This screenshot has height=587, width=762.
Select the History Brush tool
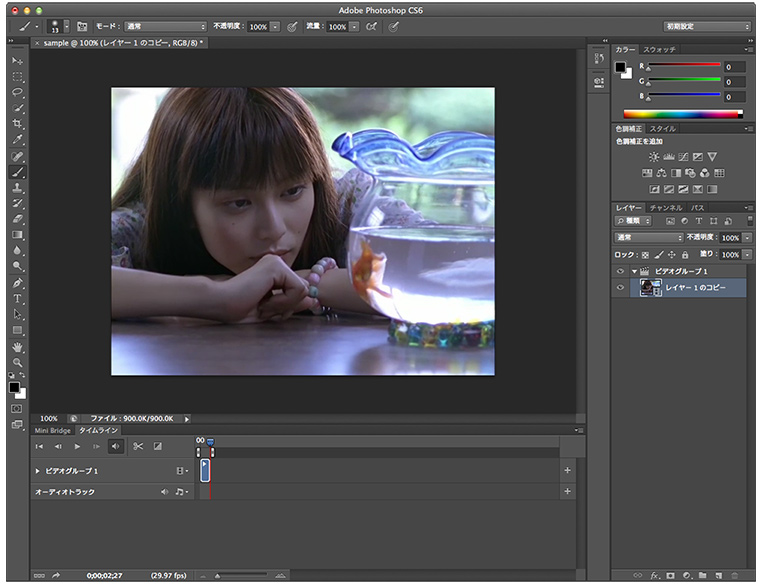(x=17, y=203)
